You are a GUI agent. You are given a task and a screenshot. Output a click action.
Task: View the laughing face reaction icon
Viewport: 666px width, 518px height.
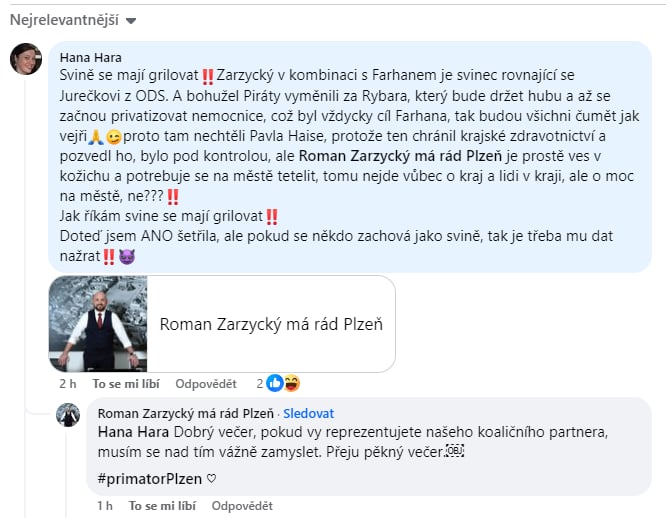pos(292,383)
